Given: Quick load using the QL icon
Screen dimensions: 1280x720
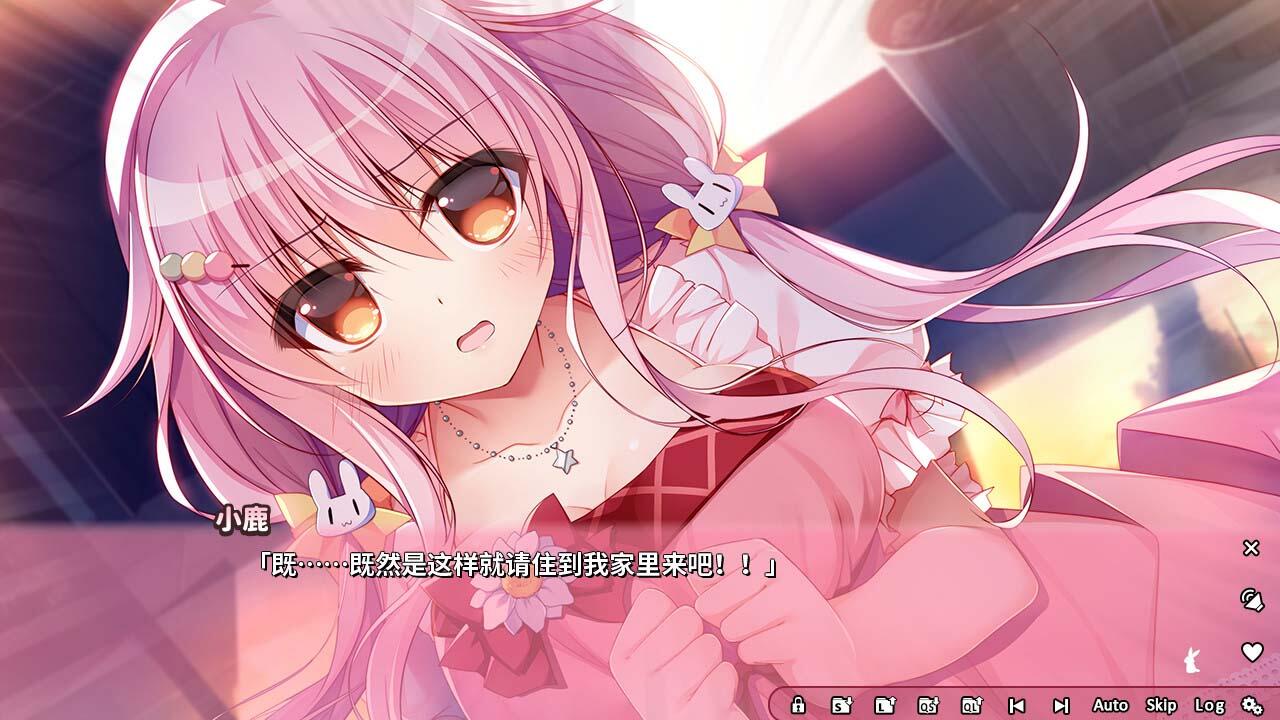Looking at the screenshot, I should (972, 706).
